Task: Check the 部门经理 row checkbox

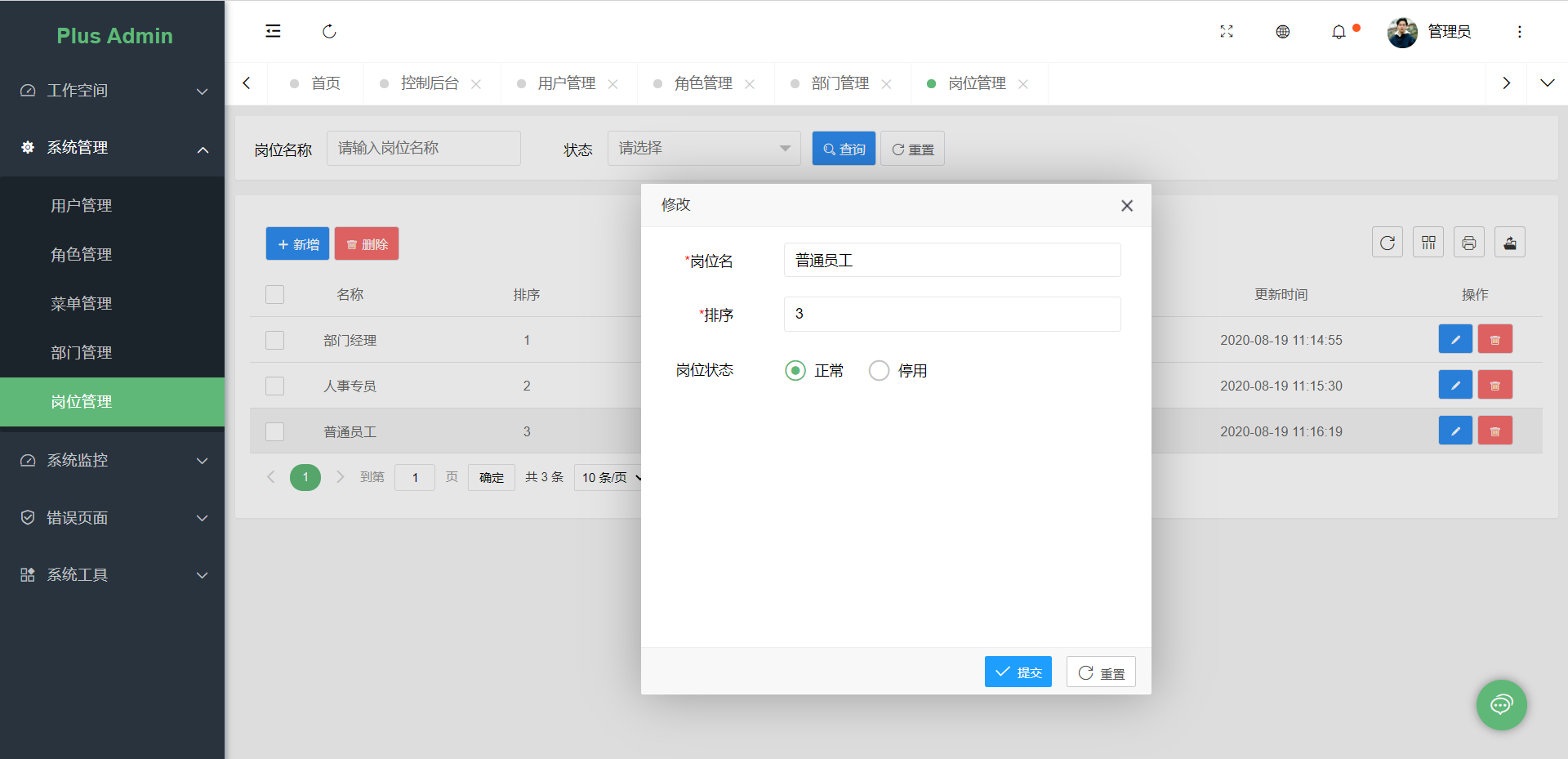Action: point(274,340)
